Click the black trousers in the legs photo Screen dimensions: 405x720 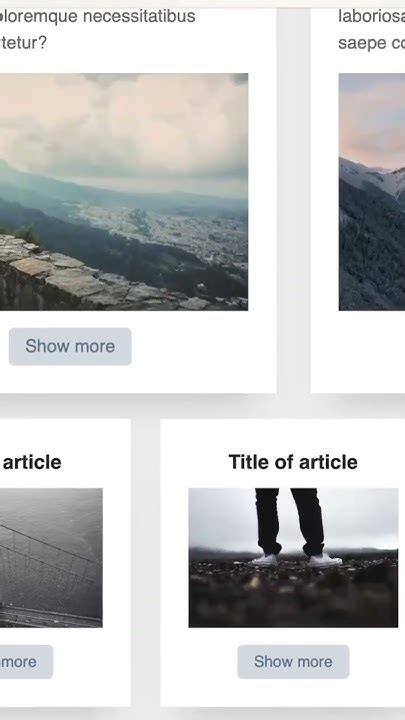coord(290,521)
